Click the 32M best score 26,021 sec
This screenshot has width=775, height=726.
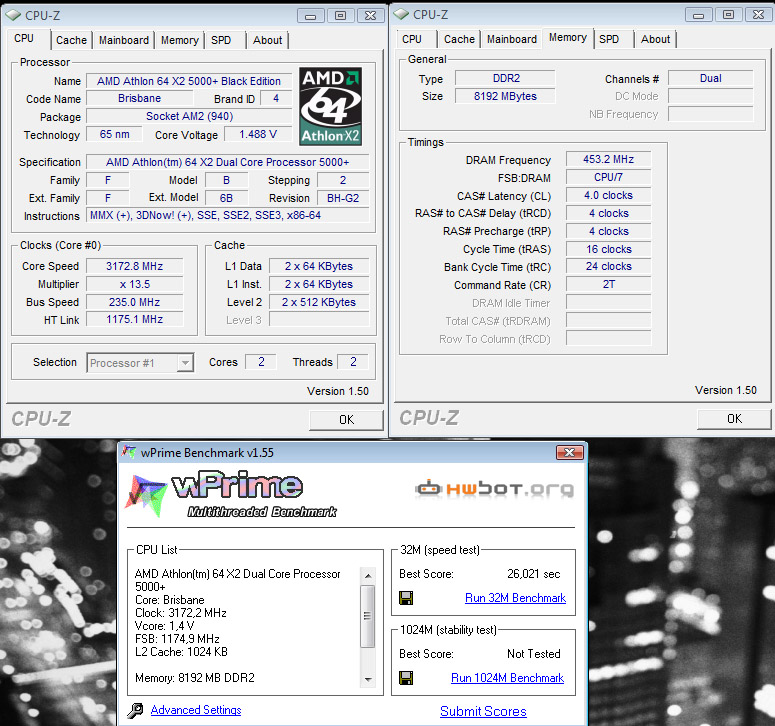pyautogui.click(x=534, y=574)
